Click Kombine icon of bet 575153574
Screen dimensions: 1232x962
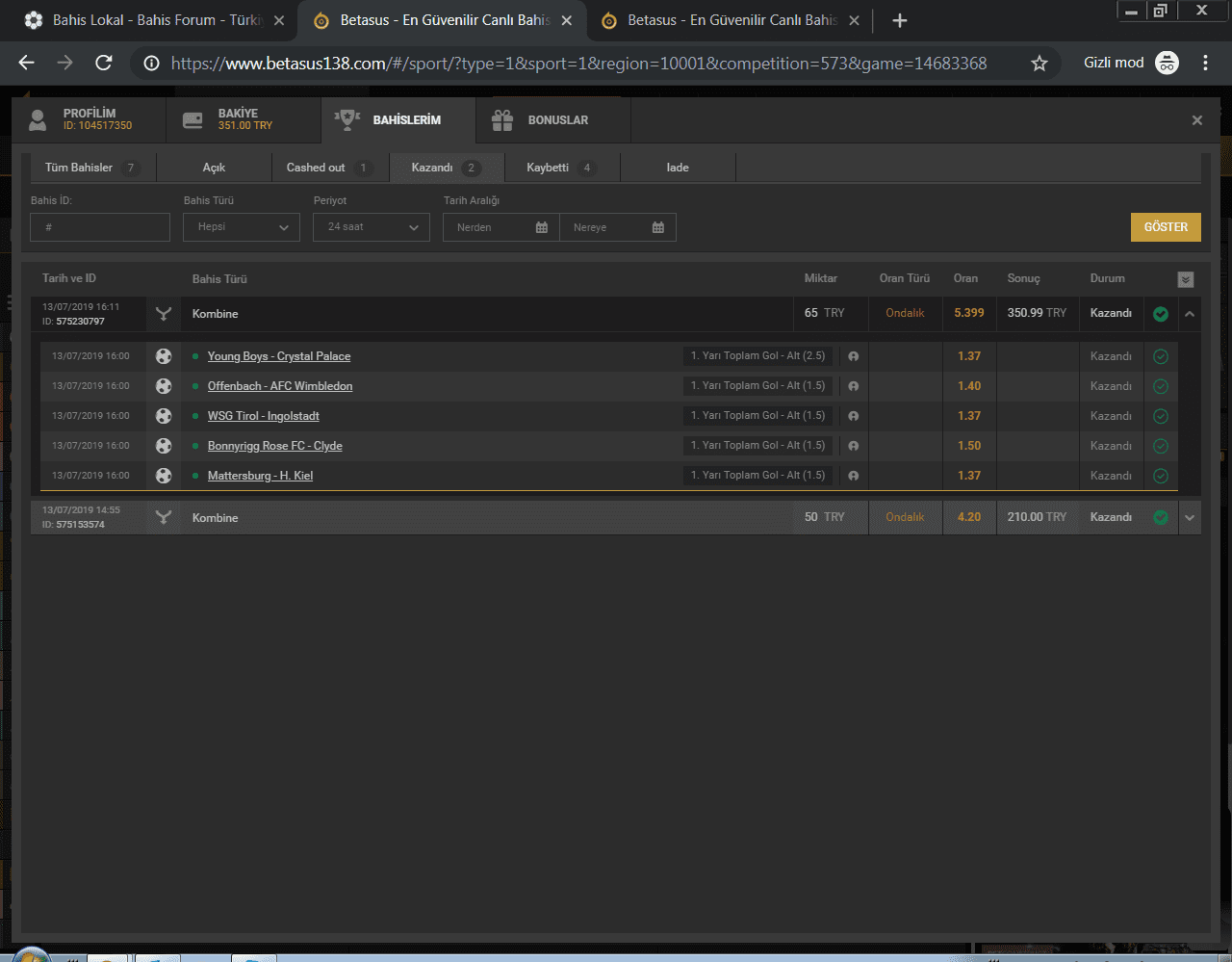point(164,518)
